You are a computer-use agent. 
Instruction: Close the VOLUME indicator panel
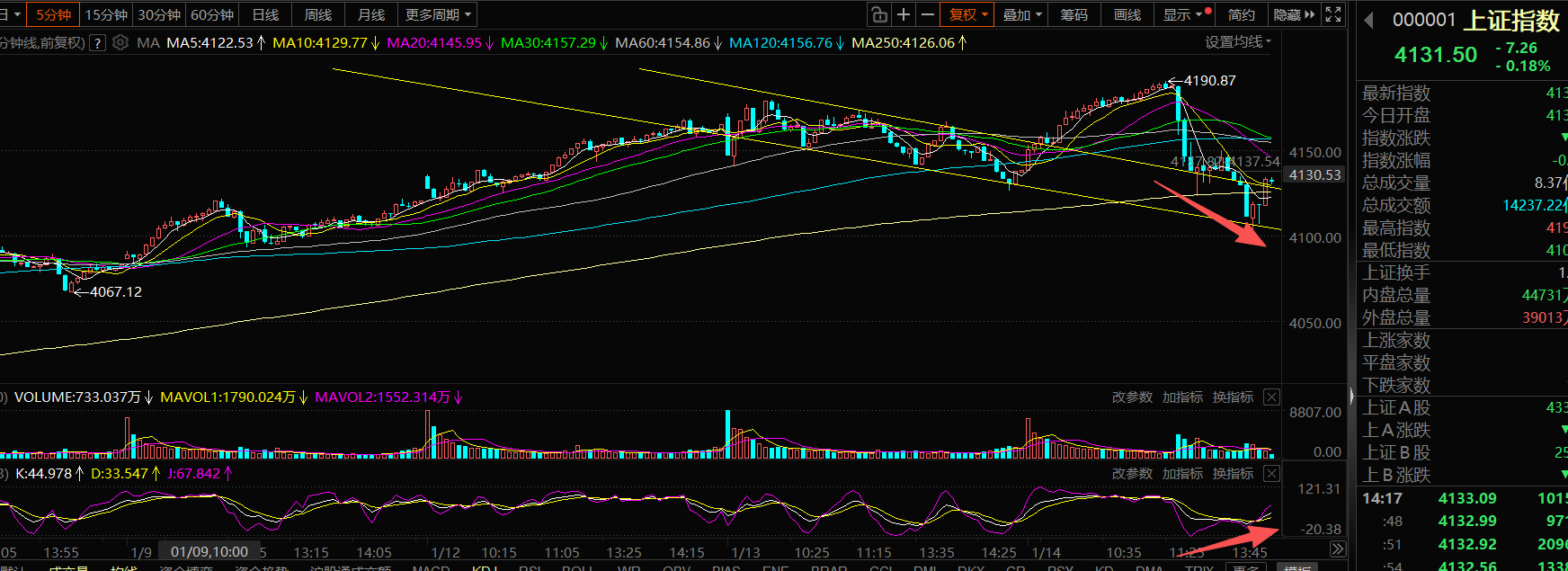click(1271, 397)
